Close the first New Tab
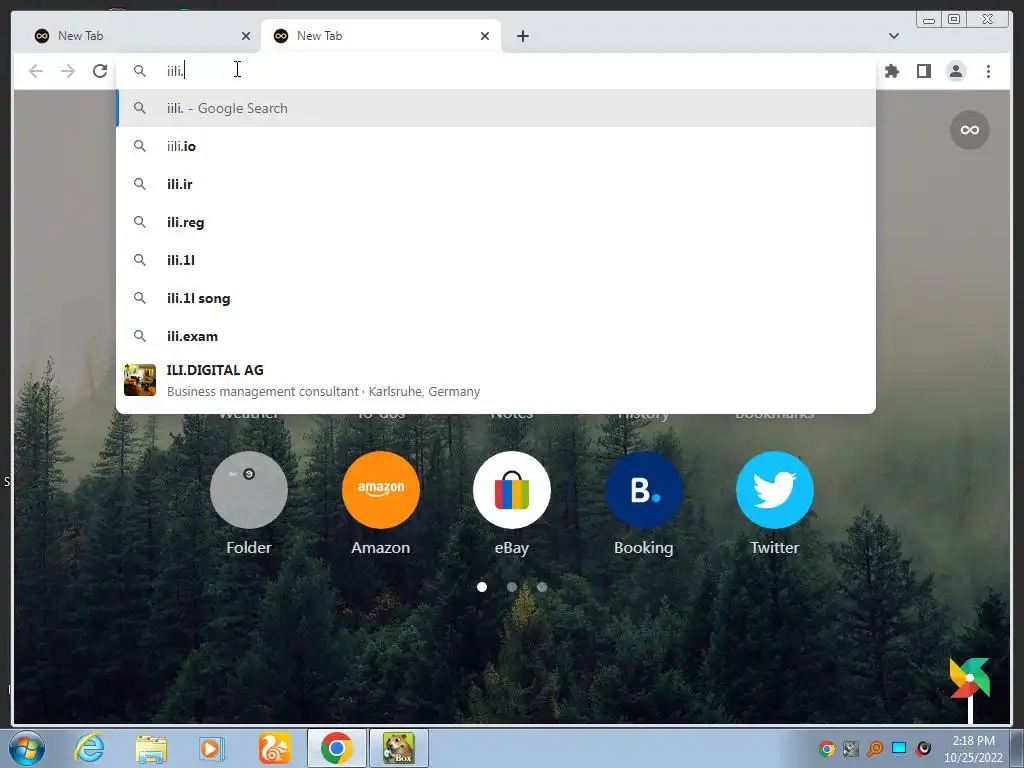Image resolution: width=1024 pixels, height=768 pixels. pos(246,36)
